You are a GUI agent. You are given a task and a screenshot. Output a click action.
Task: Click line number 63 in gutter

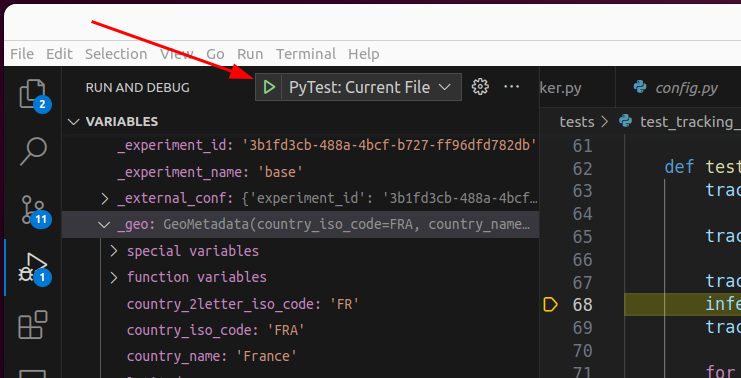(x=582, y=191)
